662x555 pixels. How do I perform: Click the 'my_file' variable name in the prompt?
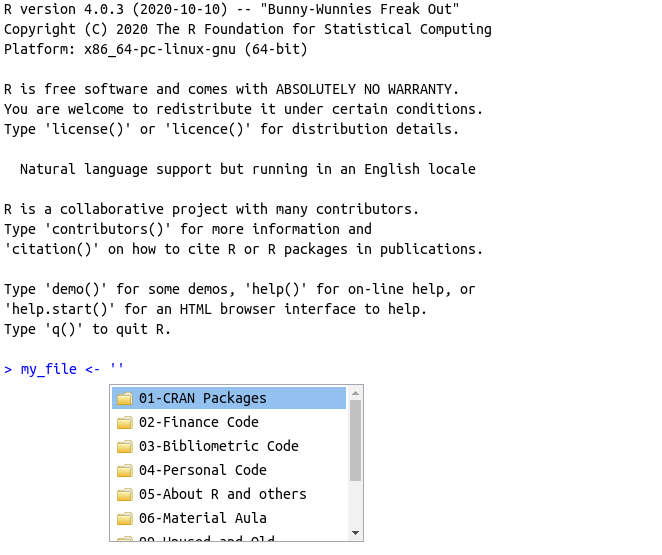pyautogui.click(x=48, y=370)
